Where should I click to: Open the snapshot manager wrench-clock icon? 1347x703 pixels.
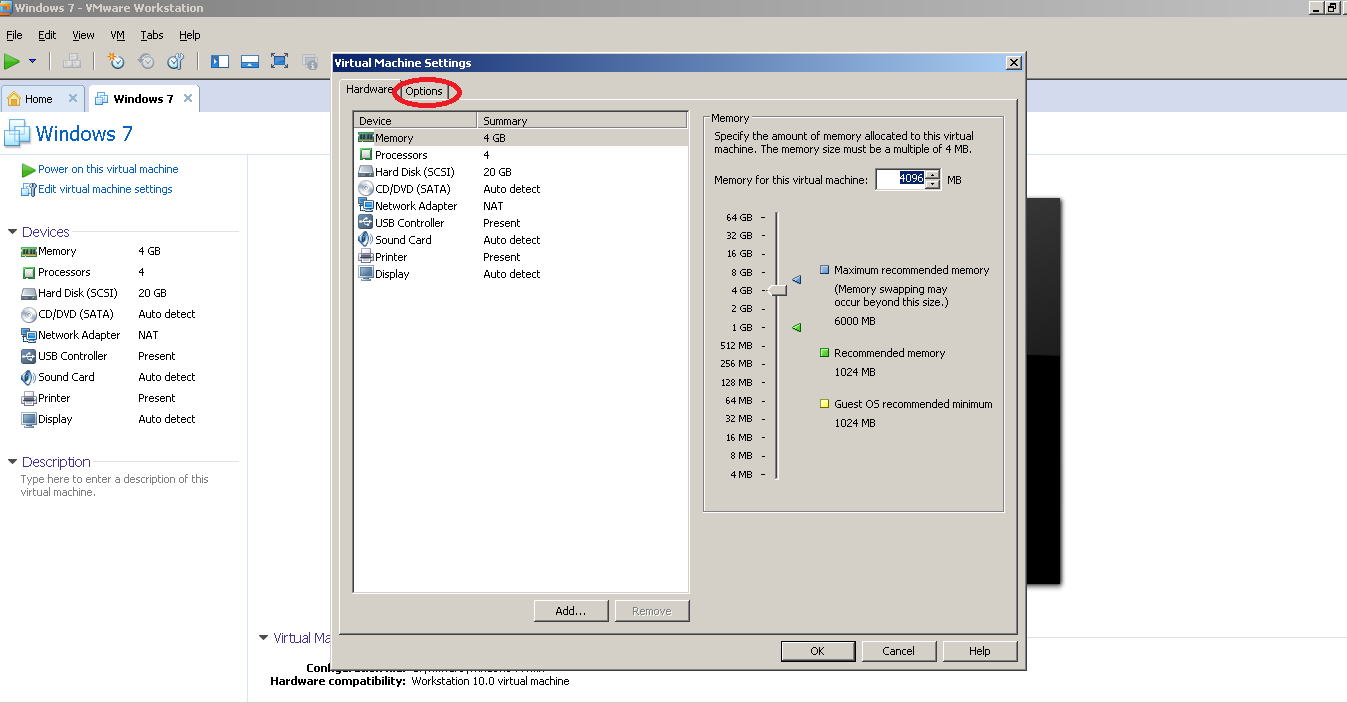176,61
